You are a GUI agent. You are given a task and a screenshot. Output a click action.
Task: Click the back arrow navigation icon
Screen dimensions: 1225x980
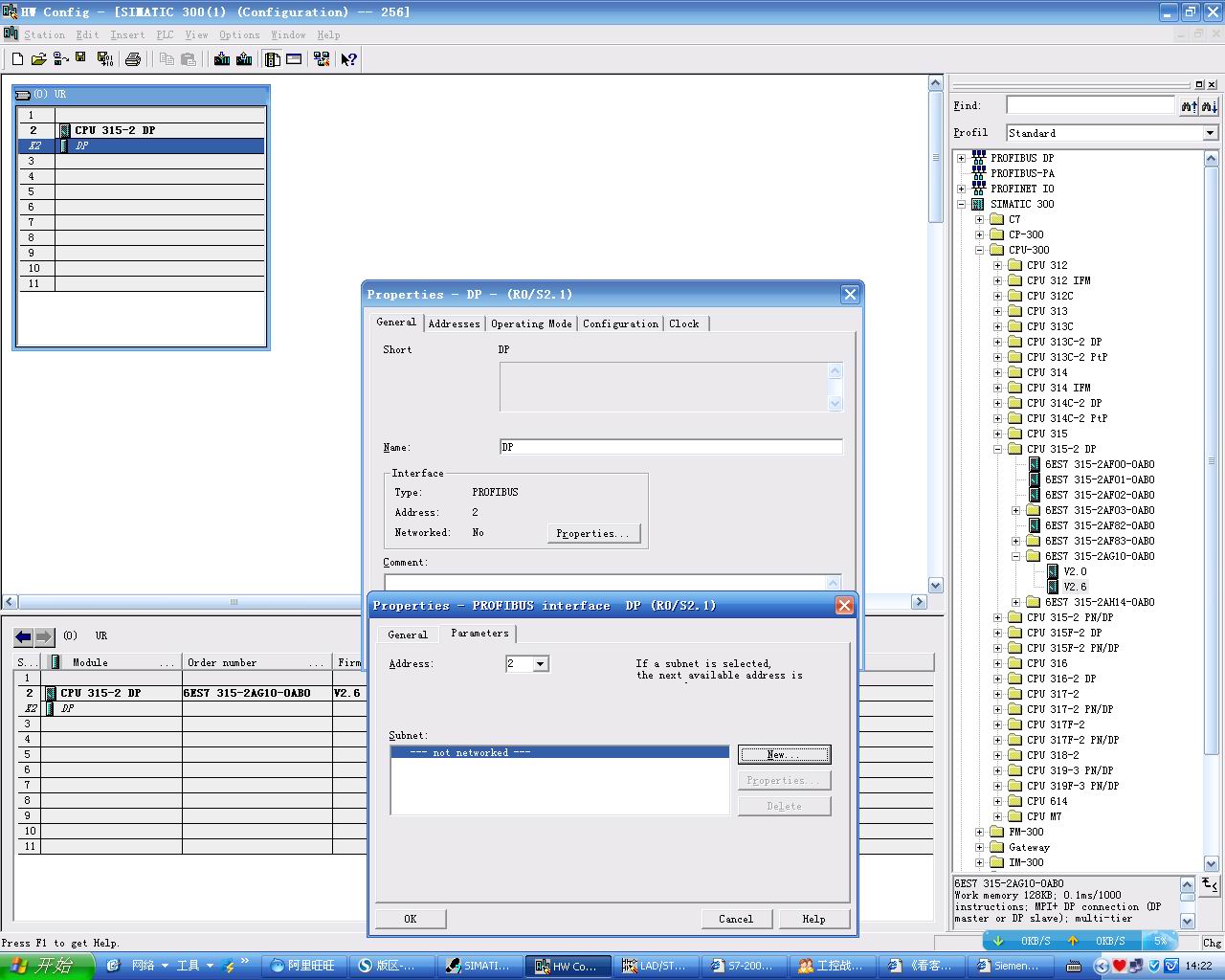tap(24, 636)
